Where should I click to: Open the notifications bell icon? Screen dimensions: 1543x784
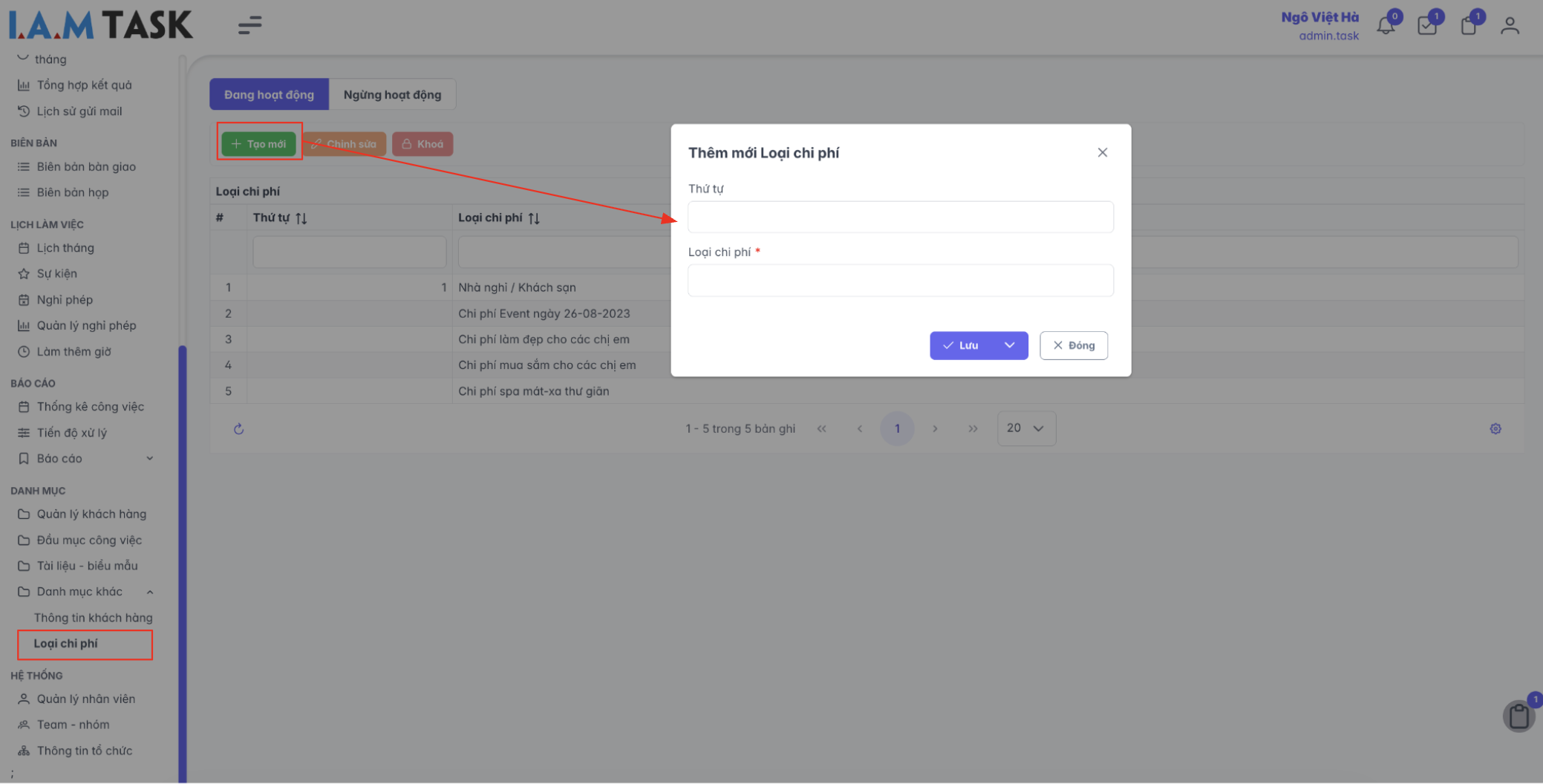1385,26
